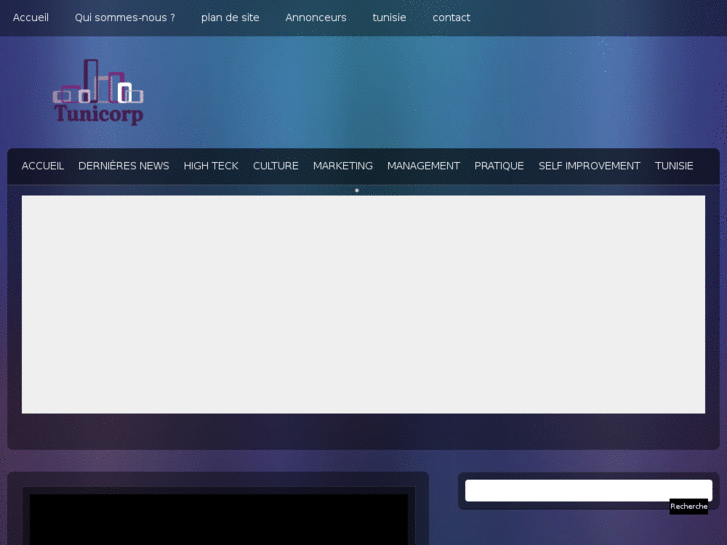This screenshot has height=545, width=727.
Task: Click the large light slideshow banner
Action: point(363,304)
